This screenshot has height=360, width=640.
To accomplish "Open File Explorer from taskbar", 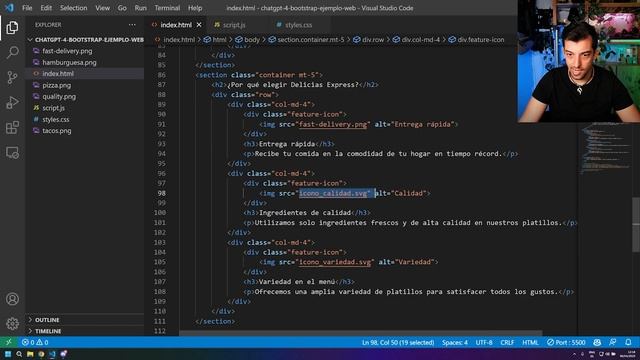I will [30, 354].
